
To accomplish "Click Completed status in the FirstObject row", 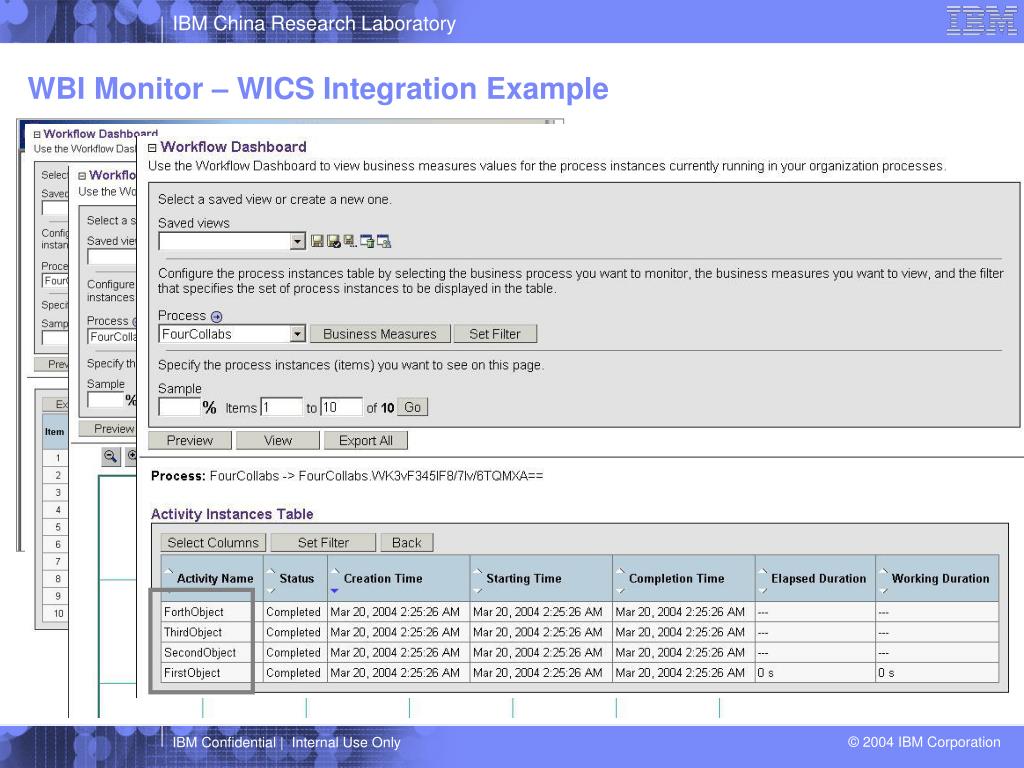I will coord(293,673).
